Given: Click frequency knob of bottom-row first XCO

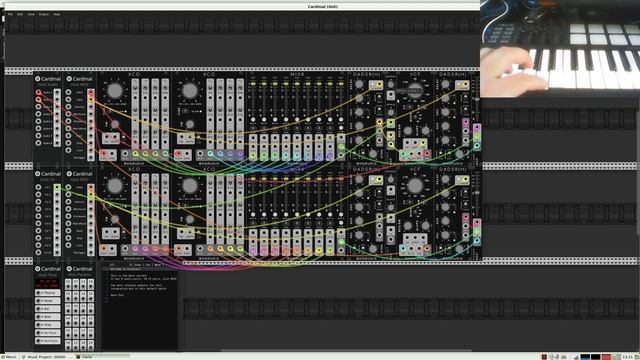Looking at the screenshot, I should click(x=115, y=186).
